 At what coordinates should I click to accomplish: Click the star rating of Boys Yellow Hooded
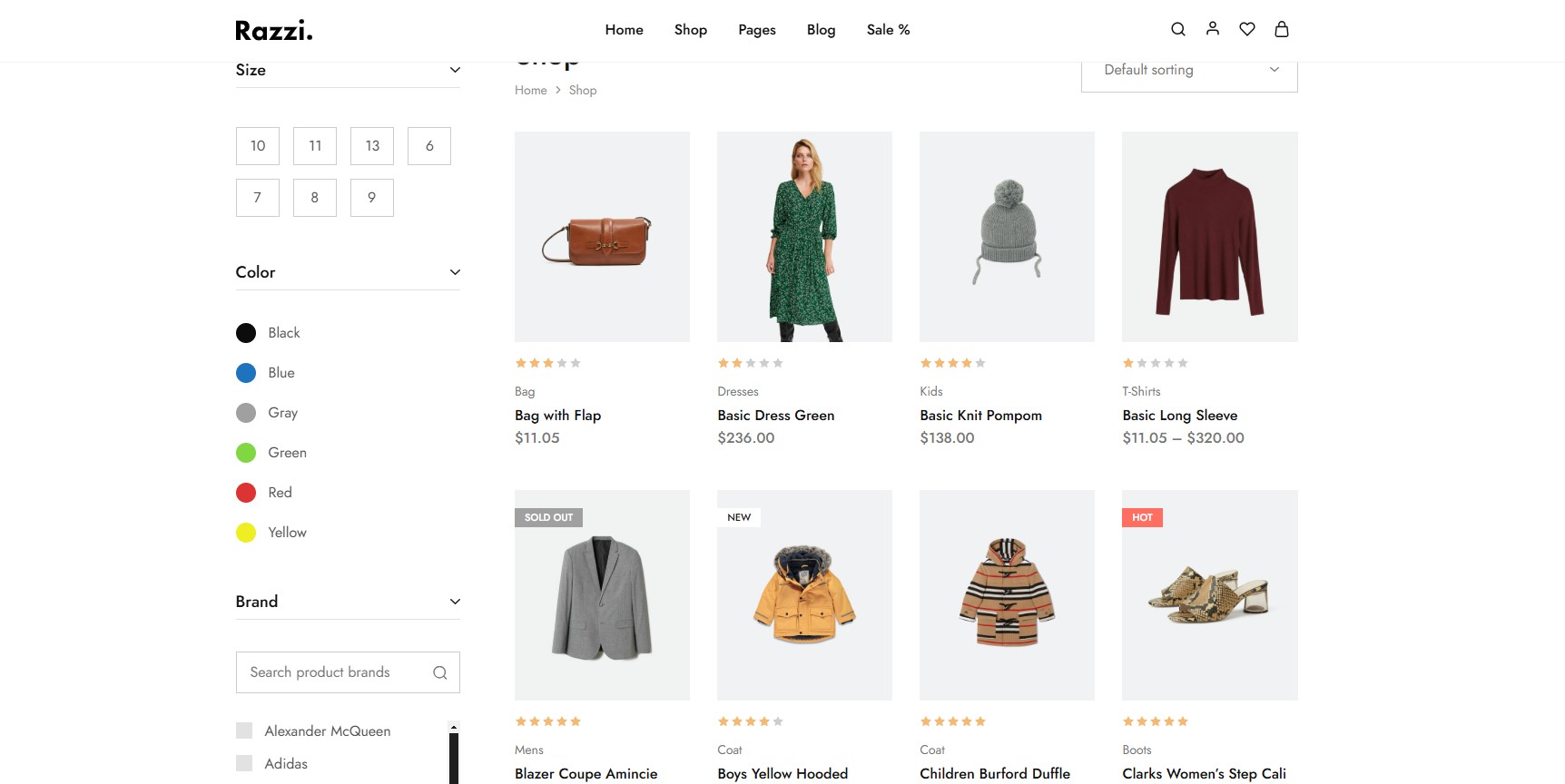coord(751,721)
